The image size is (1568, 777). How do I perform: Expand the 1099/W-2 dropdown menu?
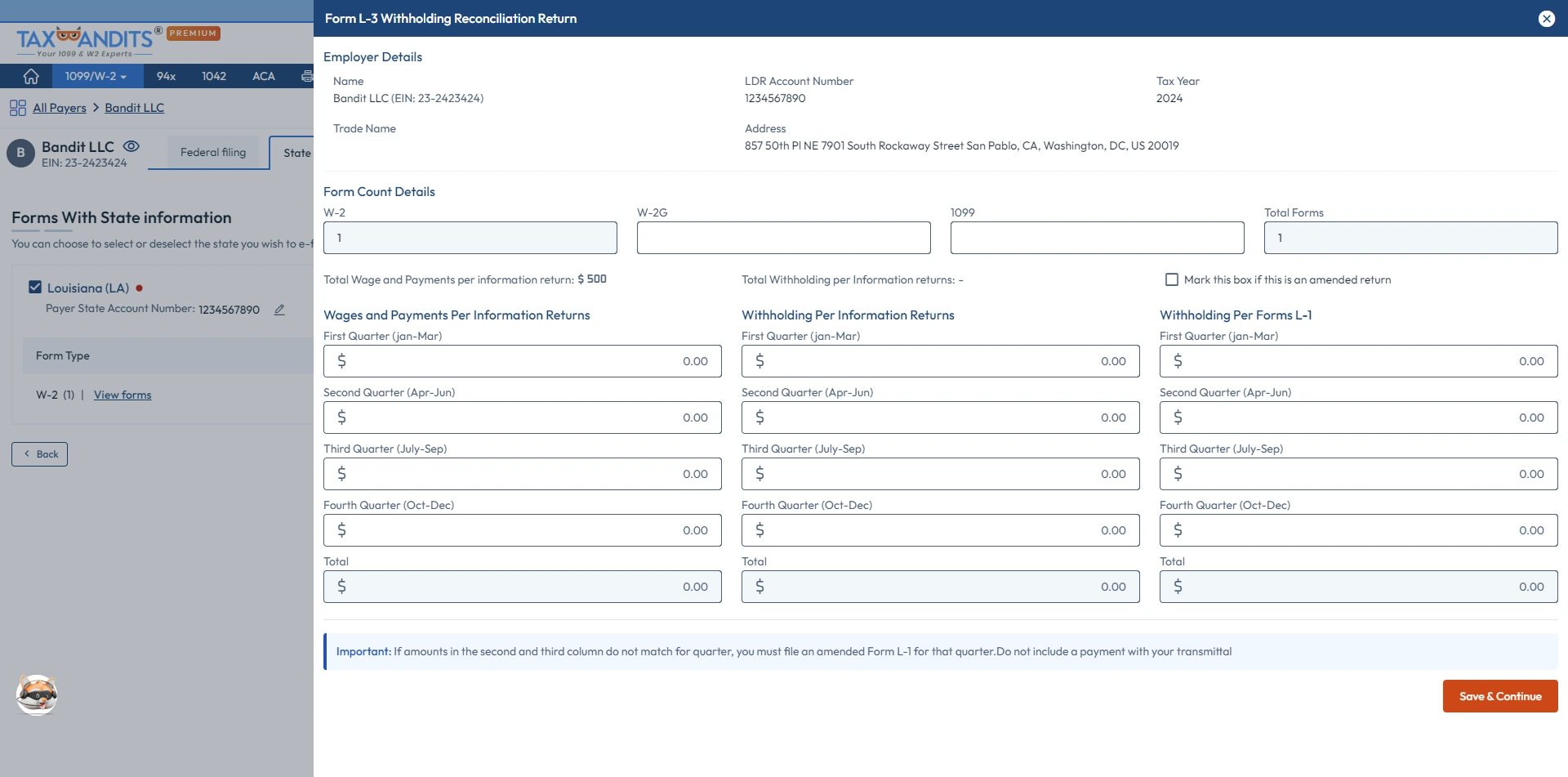[x=96, y=76]
